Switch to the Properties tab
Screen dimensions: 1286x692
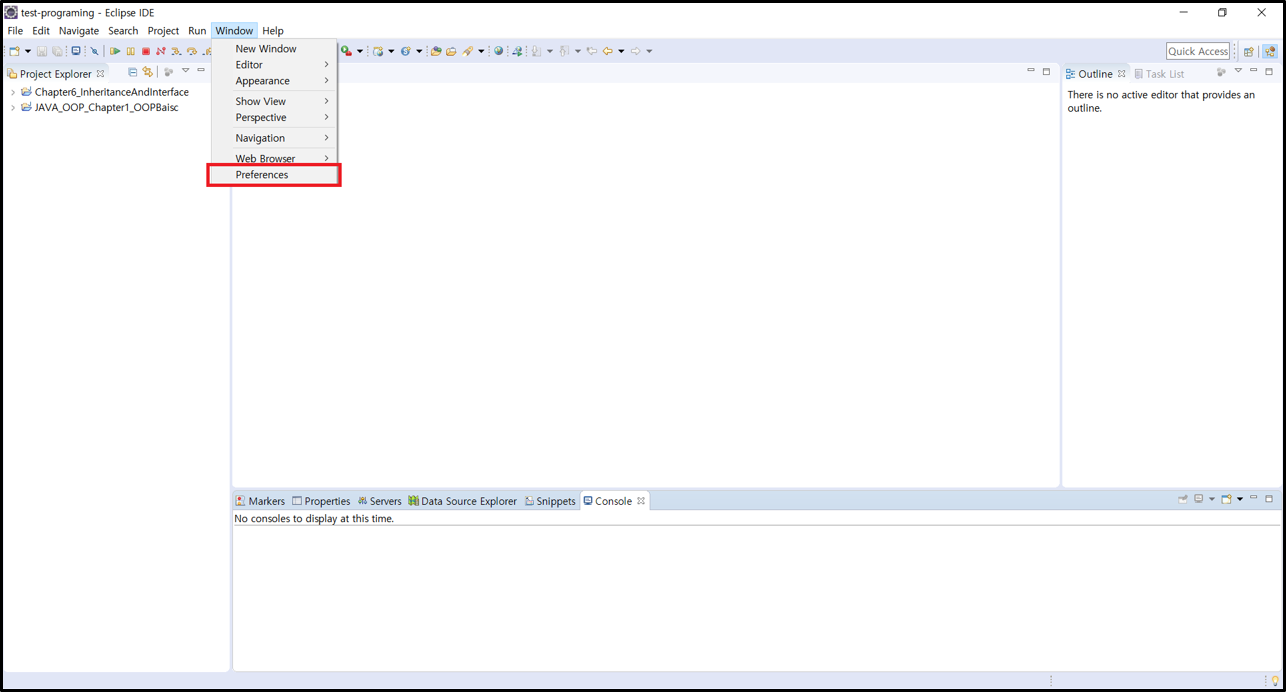321,501
